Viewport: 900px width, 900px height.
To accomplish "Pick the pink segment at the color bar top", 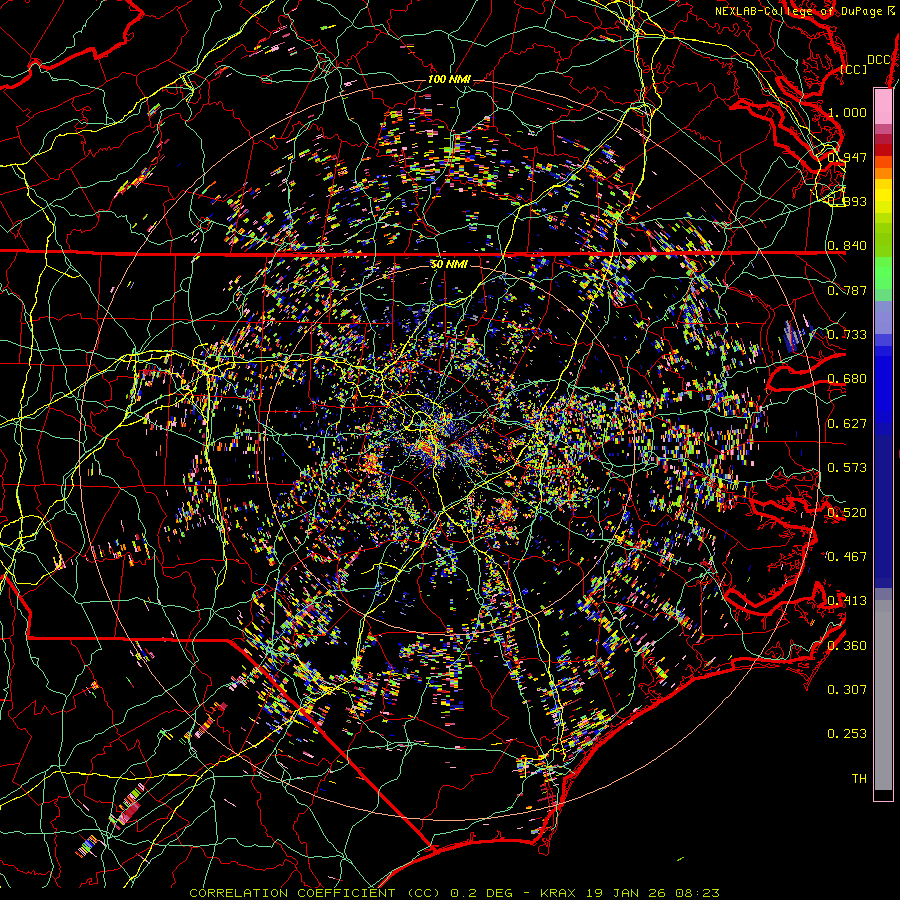I will 883,106.
